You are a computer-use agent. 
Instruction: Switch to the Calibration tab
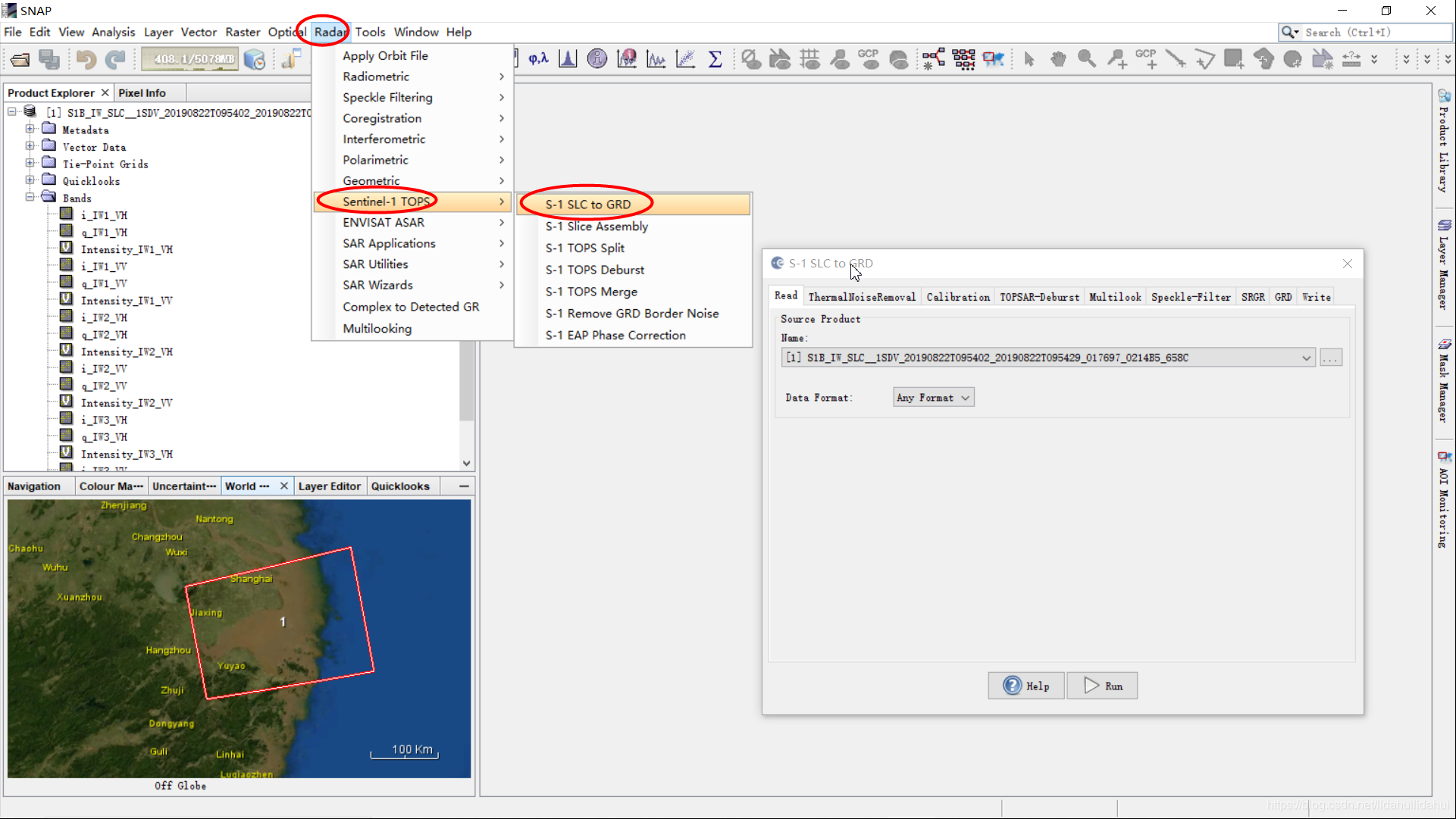[958, 297]
